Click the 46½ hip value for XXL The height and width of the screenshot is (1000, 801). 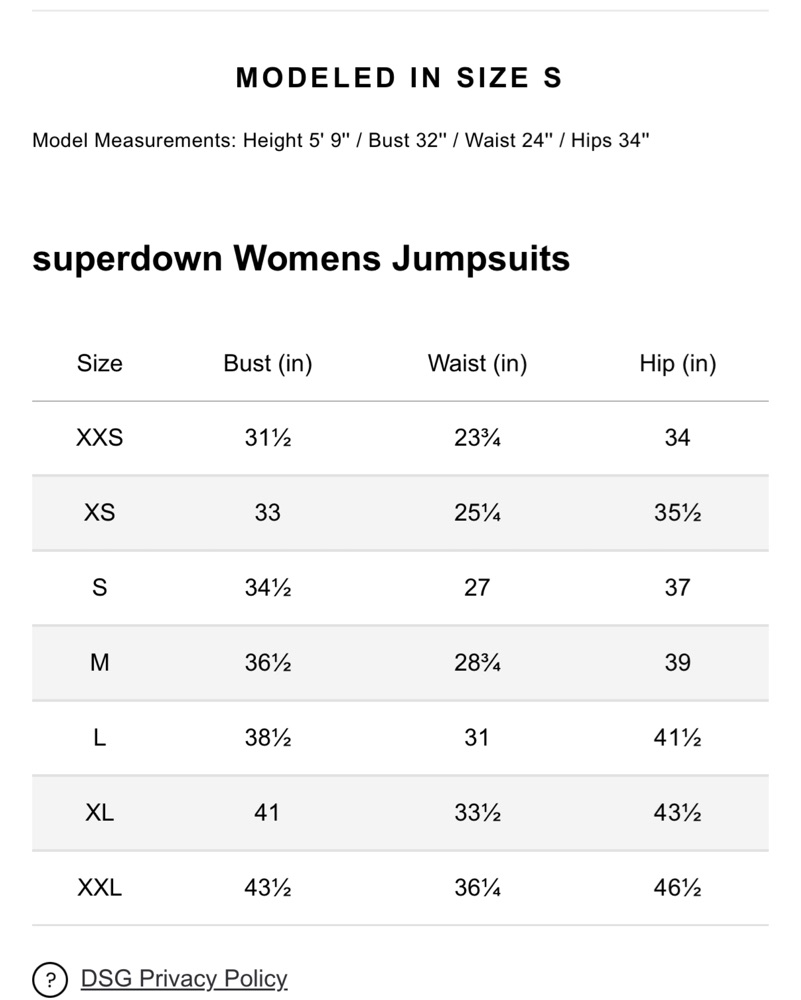coord(677,888)
